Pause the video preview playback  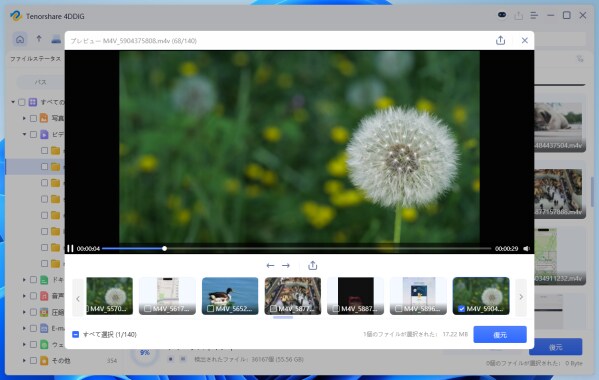pos(70,249)
